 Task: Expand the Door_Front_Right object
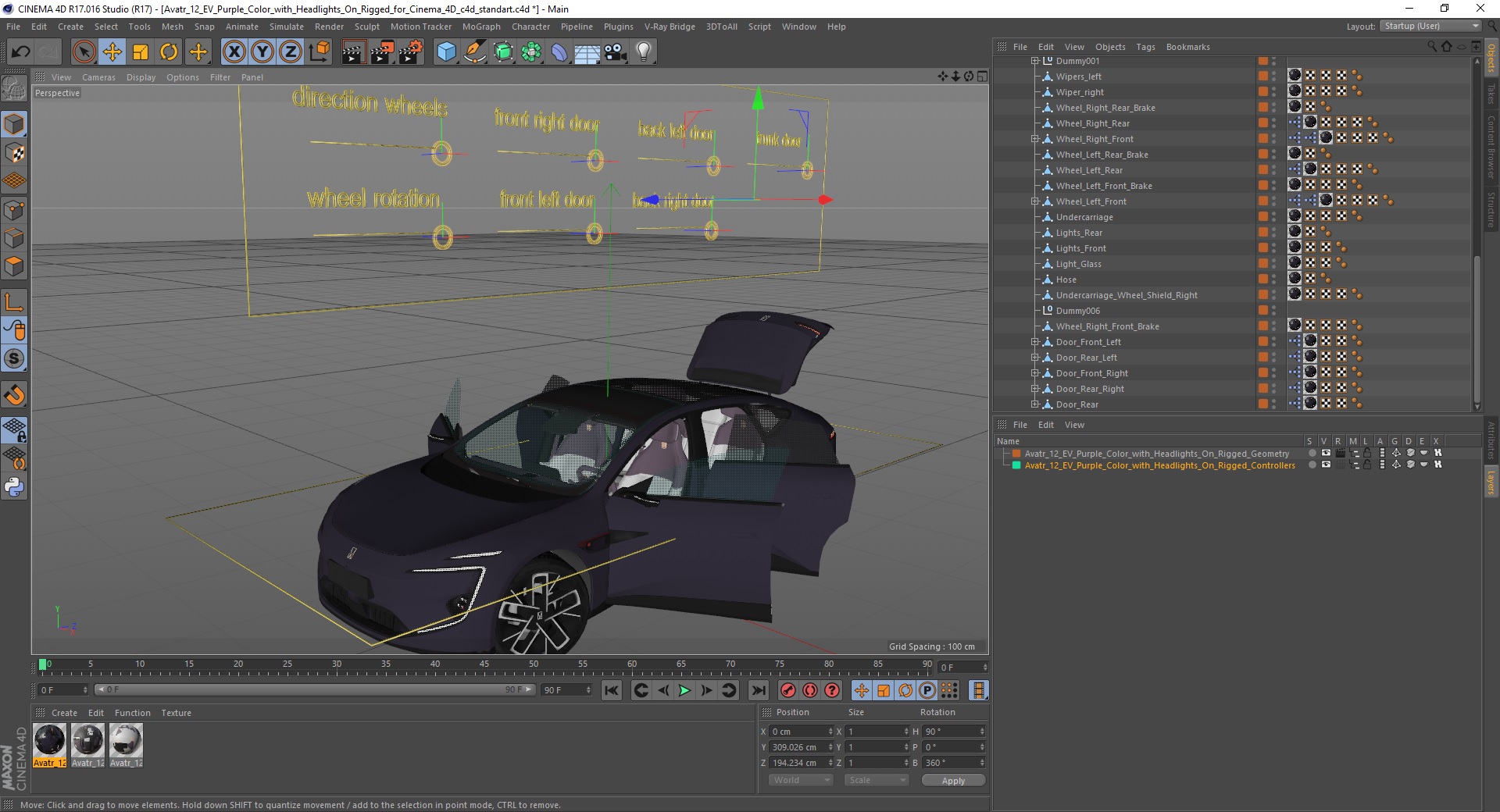(x=1034, y=373)
